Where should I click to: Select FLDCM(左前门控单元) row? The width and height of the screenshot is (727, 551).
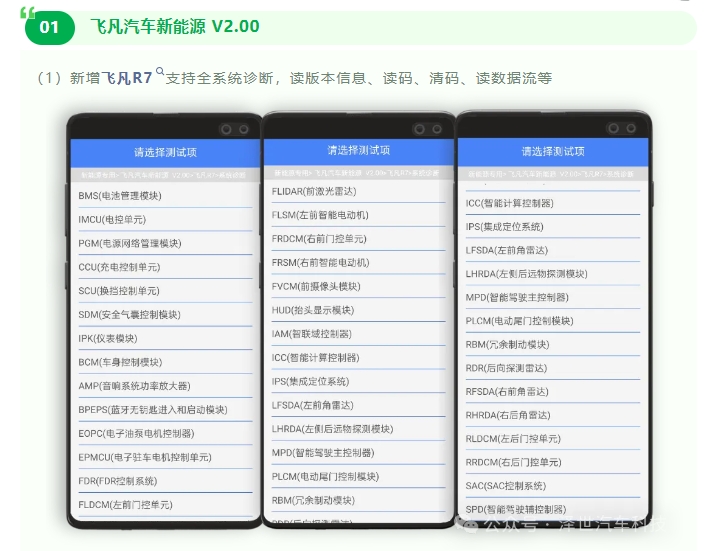[165, 505]
